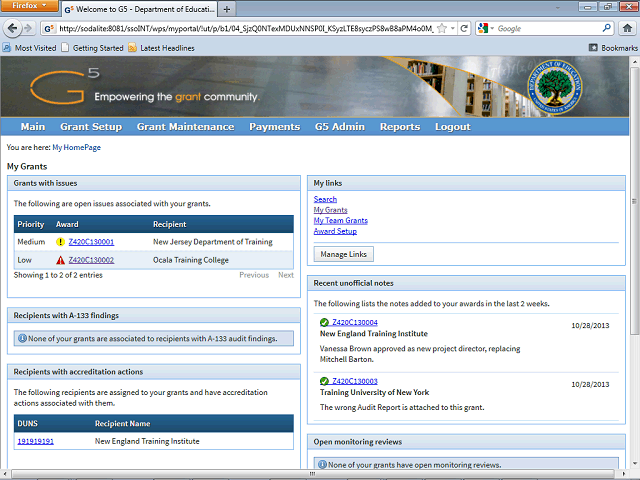
Task: Open the Award Setup link
Action: (x=335, y=231)
